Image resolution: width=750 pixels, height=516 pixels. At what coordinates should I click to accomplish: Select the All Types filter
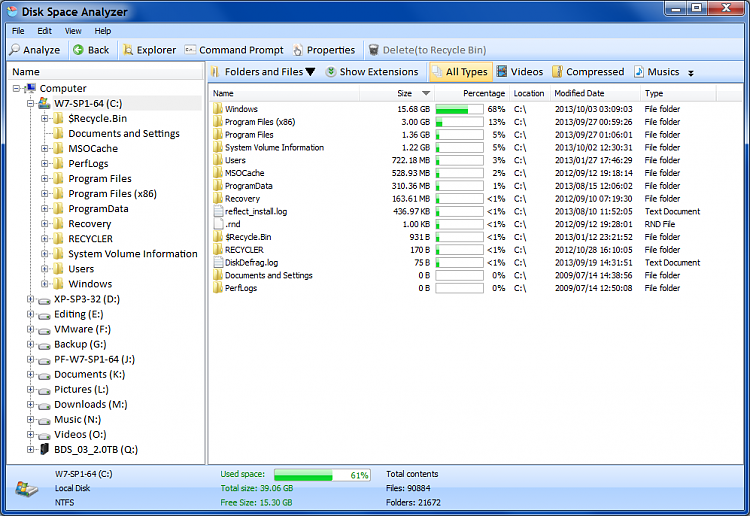coord(460,72)
